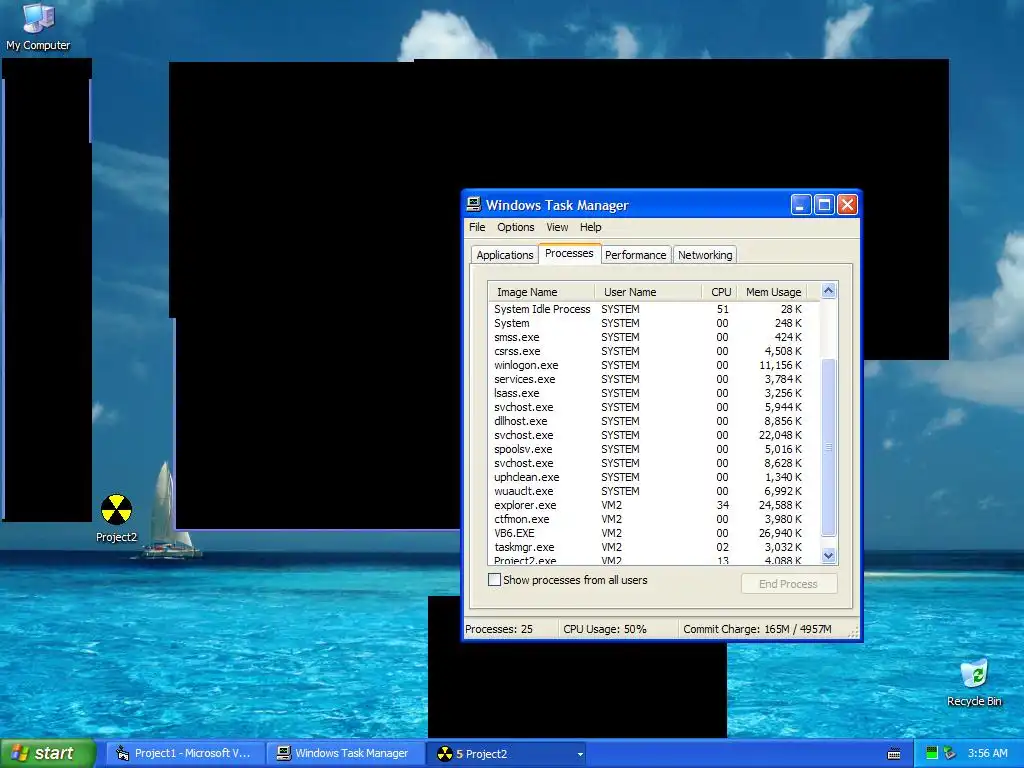
Task: Sort by the Image Name column header
Action: click(541, 292)
